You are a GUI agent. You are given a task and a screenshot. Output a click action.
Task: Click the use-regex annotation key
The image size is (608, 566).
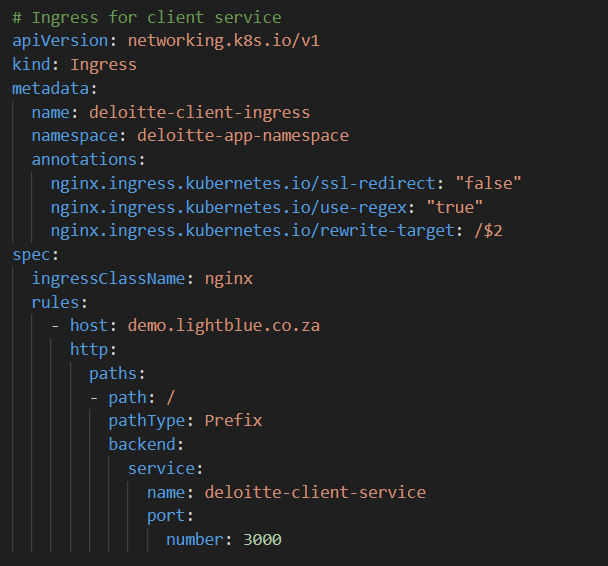(229, 208)
